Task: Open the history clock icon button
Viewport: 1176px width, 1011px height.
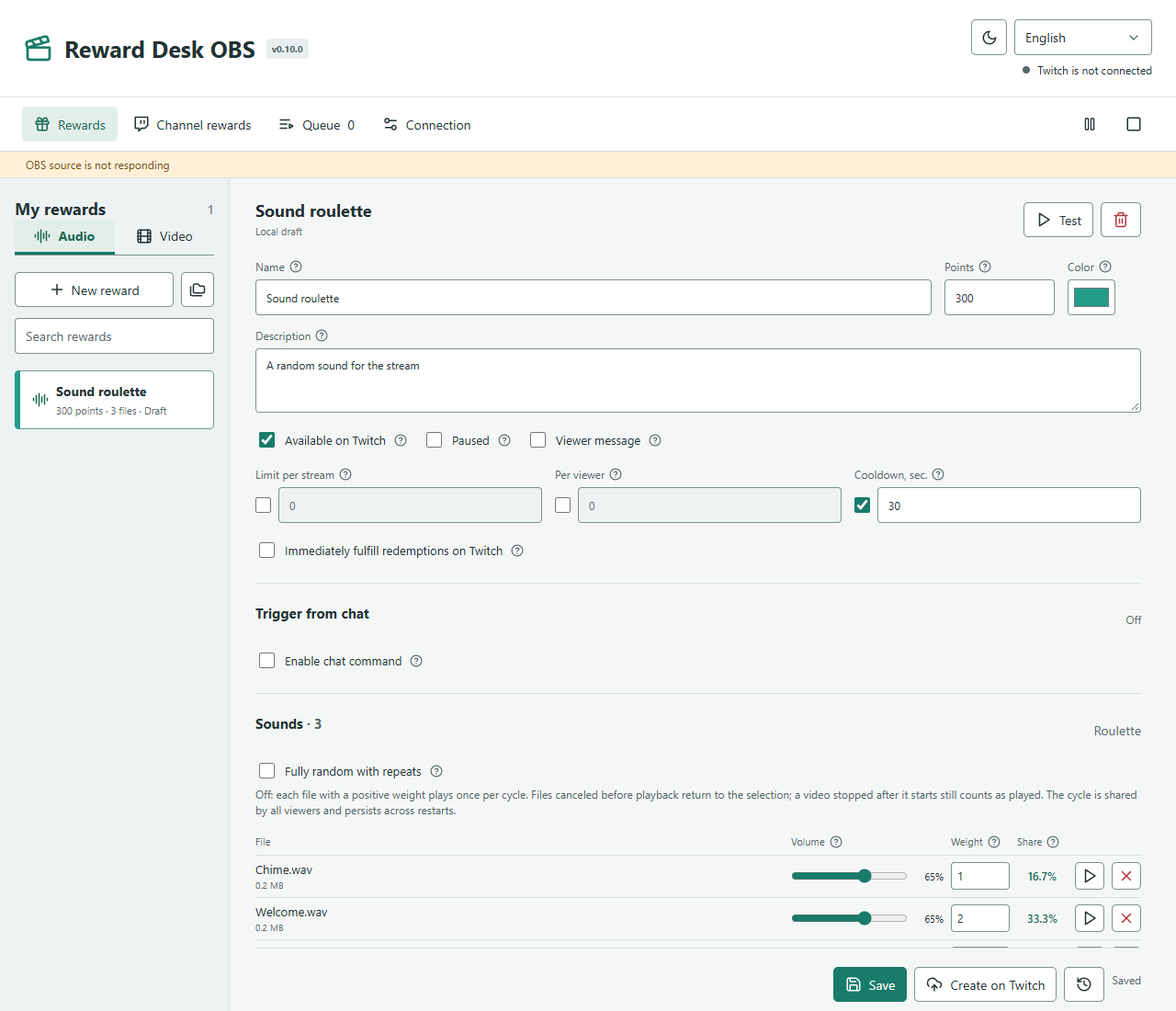Action: (x=1084, y=984)
